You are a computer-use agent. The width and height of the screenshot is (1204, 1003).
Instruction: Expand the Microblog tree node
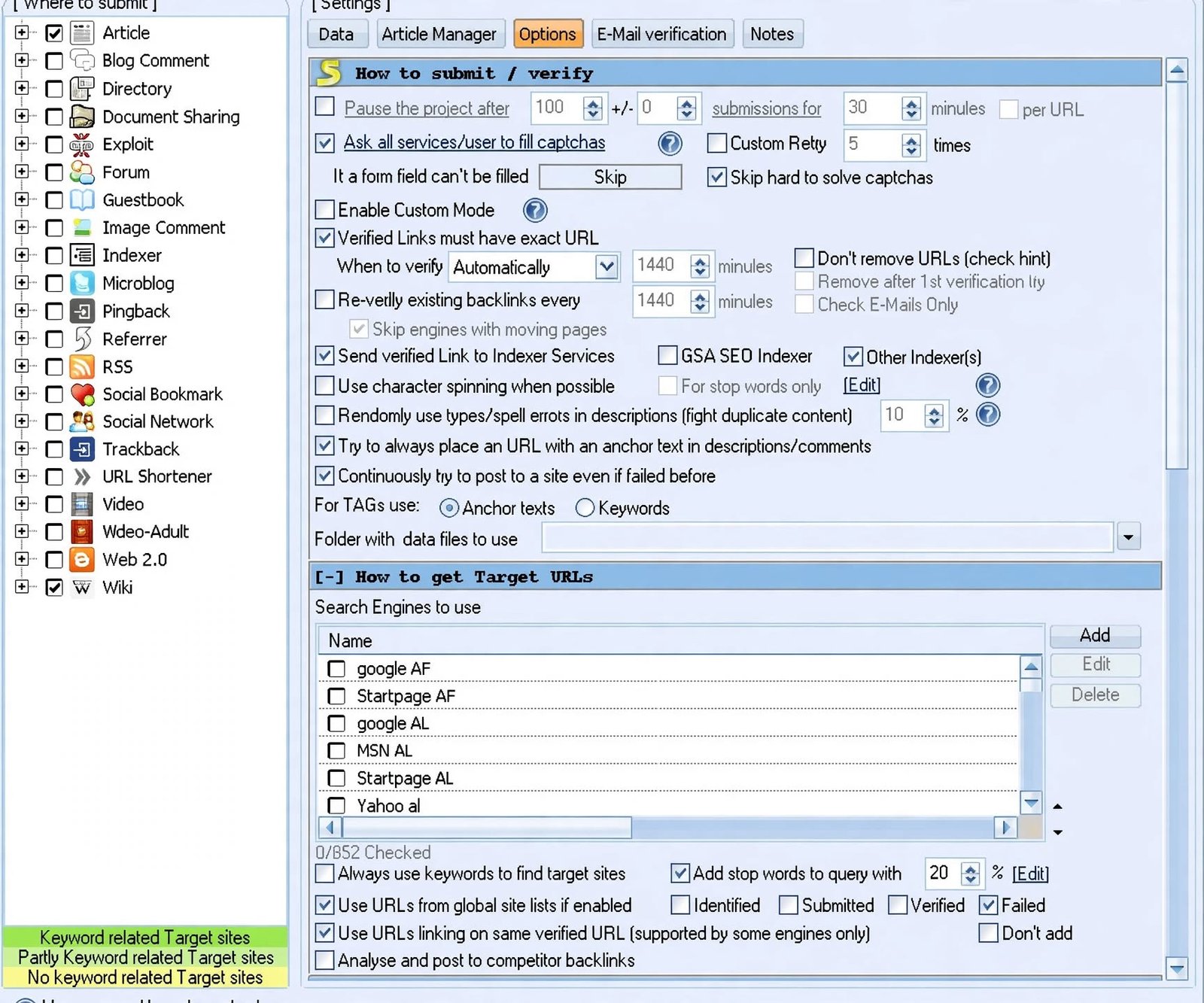tap(21, 282)
